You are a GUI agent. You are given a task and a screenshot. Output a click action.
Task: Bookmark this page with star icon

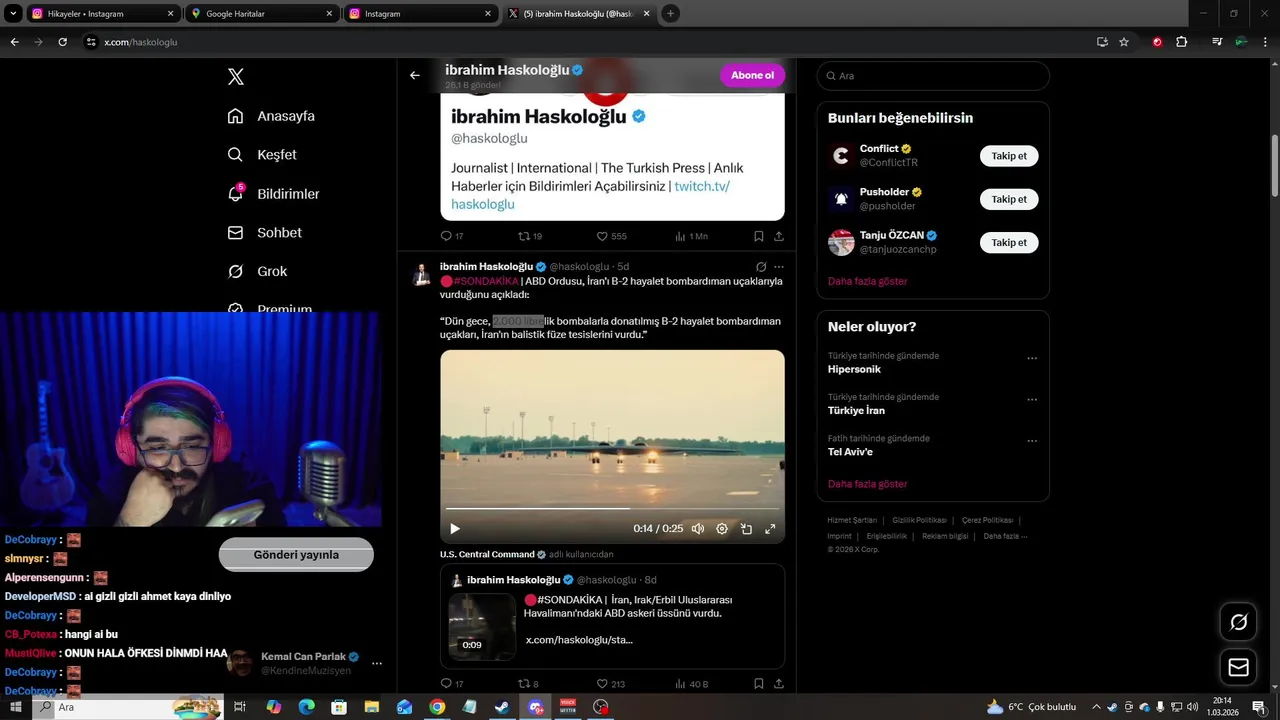(1124, 42)
